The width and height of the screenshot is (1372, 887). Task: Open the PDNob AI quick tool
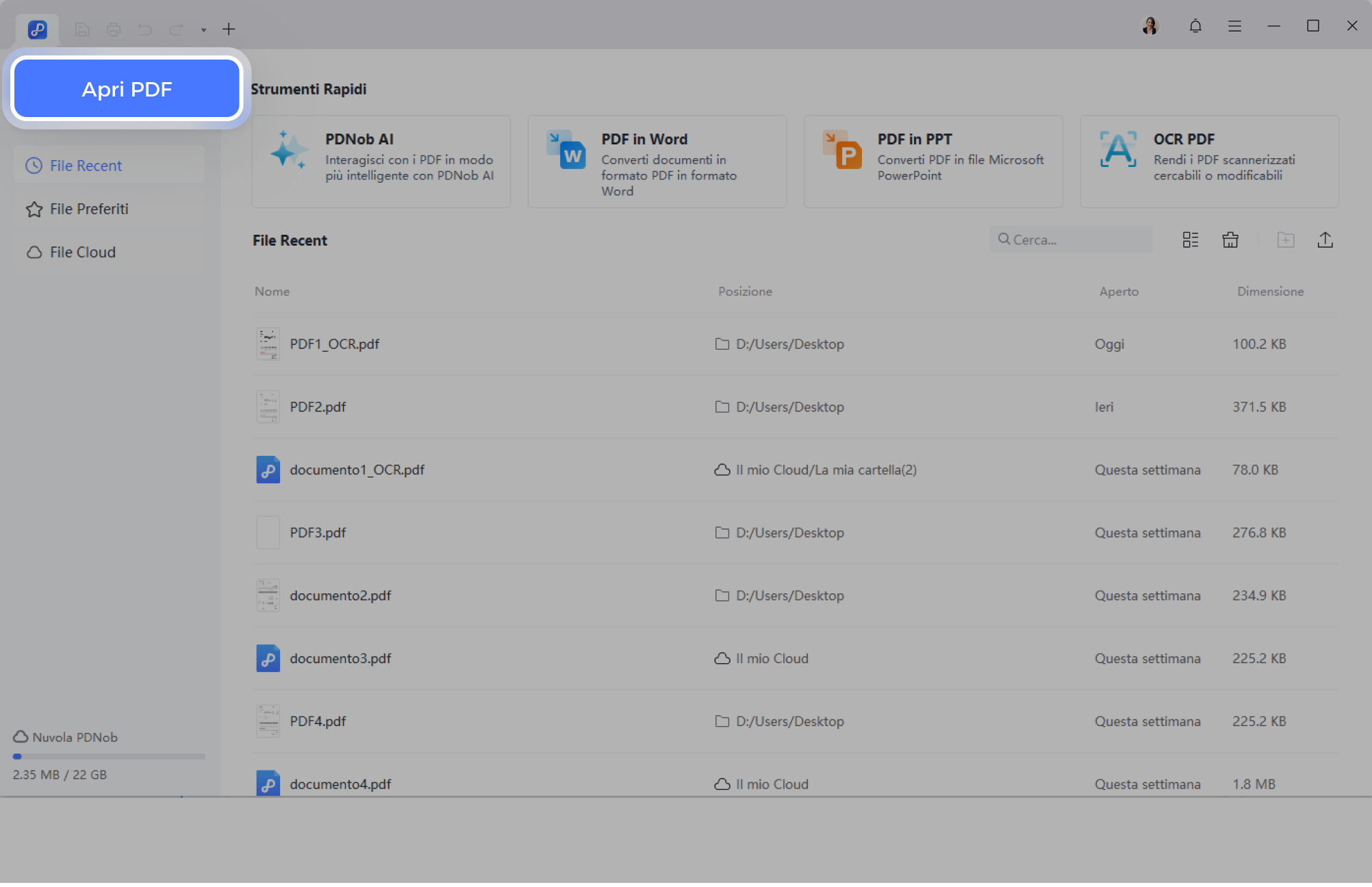[381, 162]
